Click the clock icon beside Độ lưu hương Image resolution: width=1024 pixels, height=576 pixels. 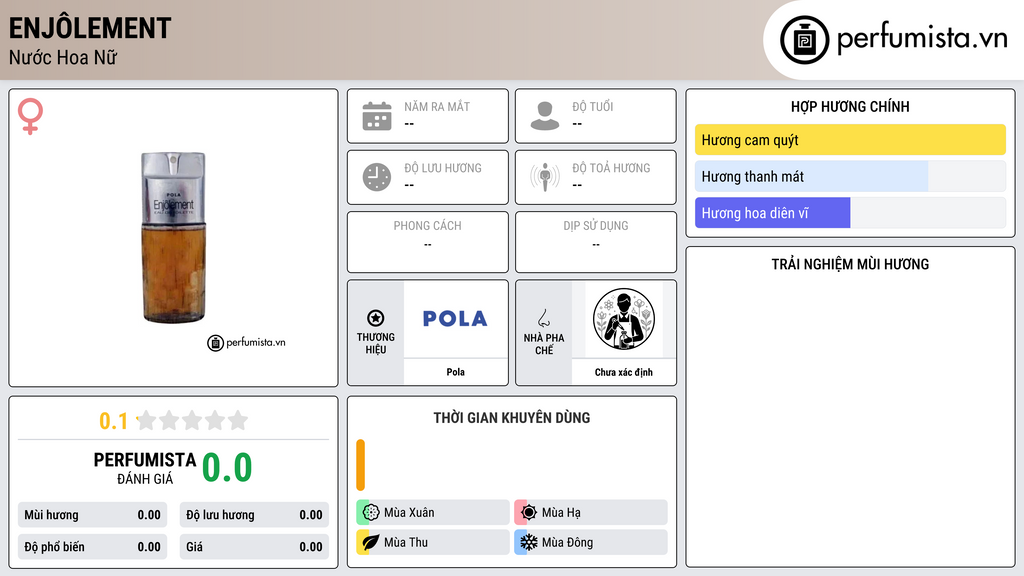[377, 177]
